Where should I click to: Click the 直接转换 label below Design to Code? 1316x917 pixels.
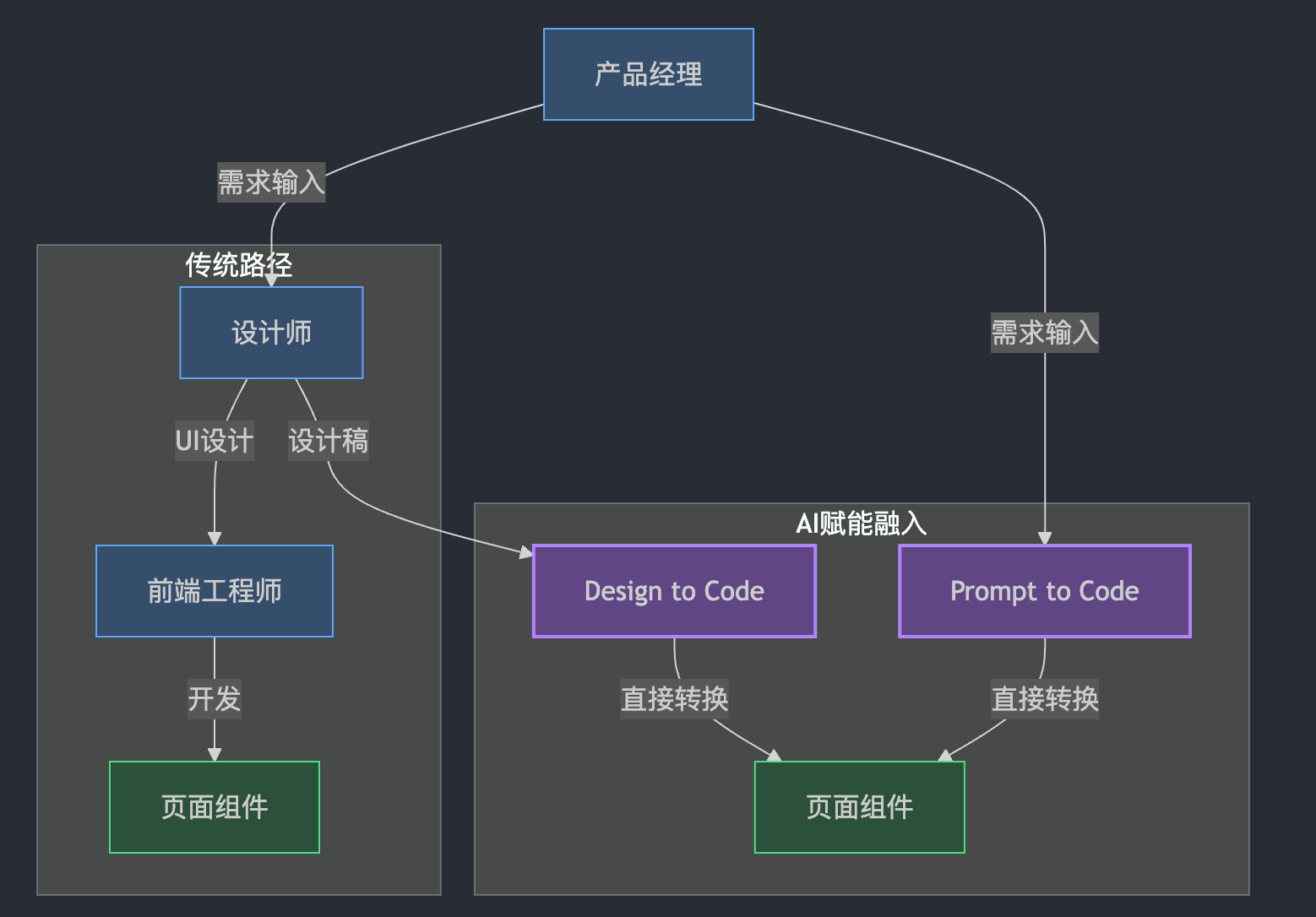674,699
